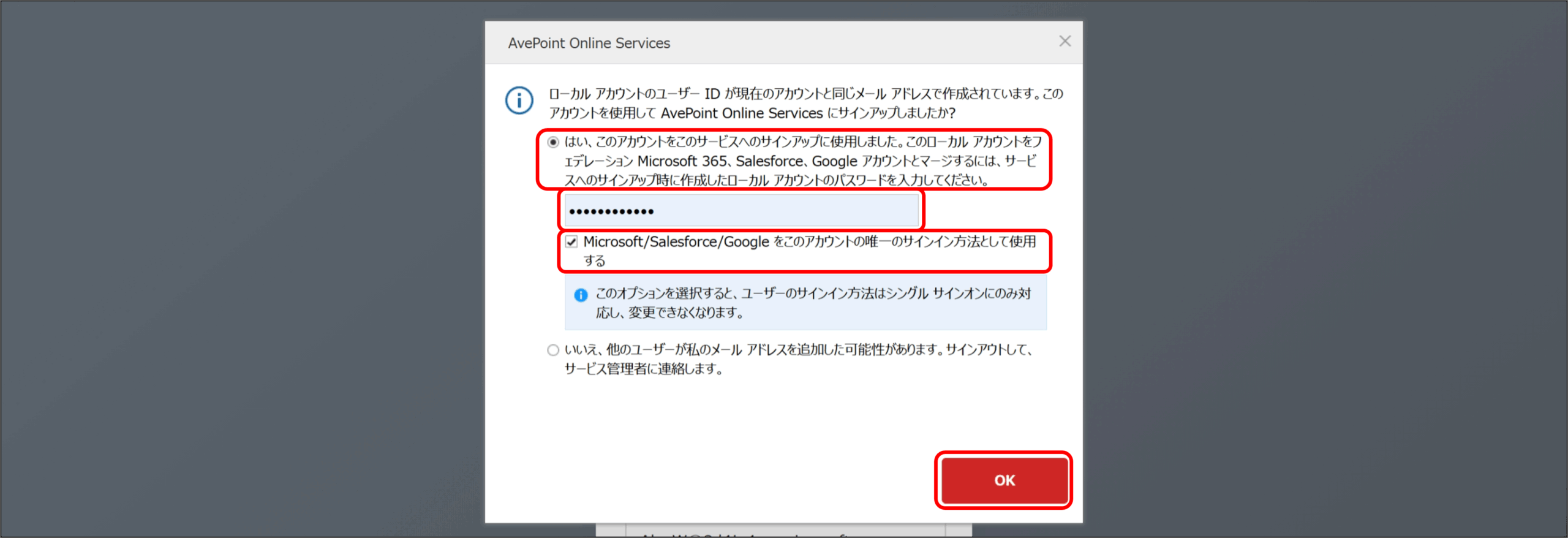The height and width of the screenshot is (538, 1568).
Task: Close the AvePoint Online Services dialog
Action: (1065, 41)
